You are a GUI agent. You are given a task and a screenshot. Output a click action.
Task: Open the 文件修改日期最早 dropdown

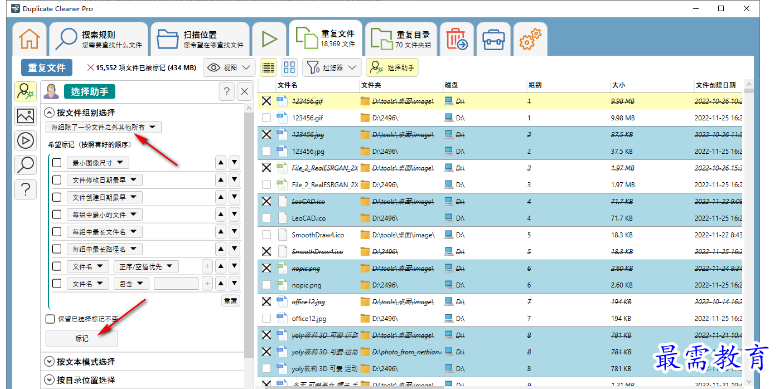(x=105, y=180)
